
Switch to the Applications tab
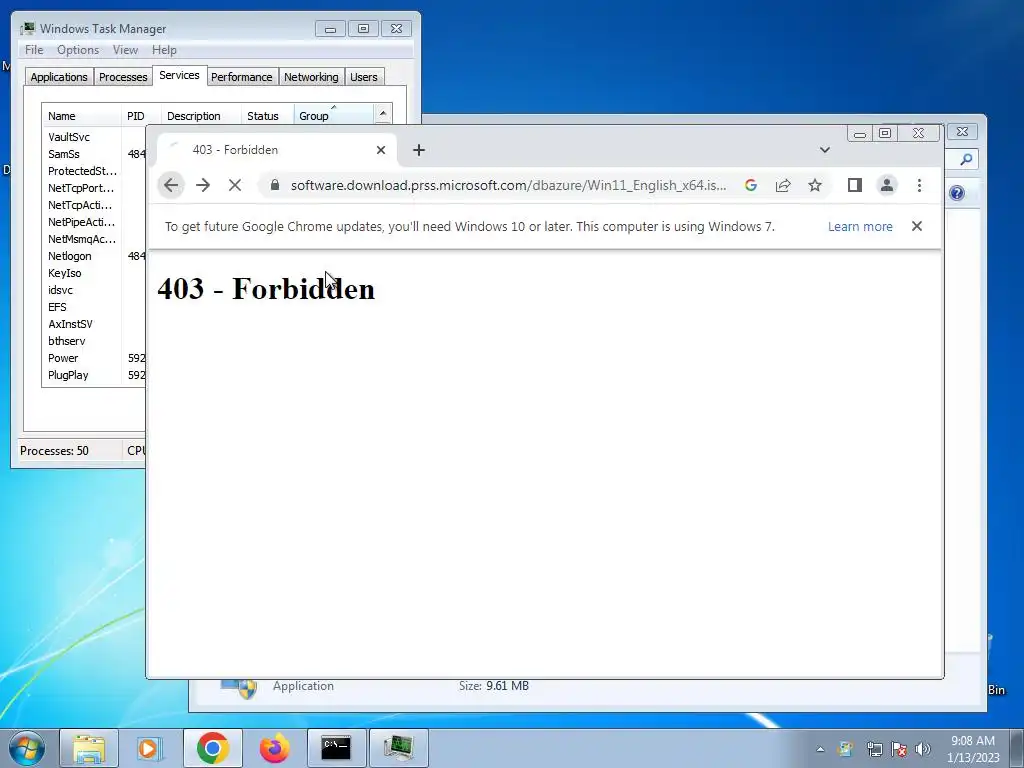click(59, 77)
